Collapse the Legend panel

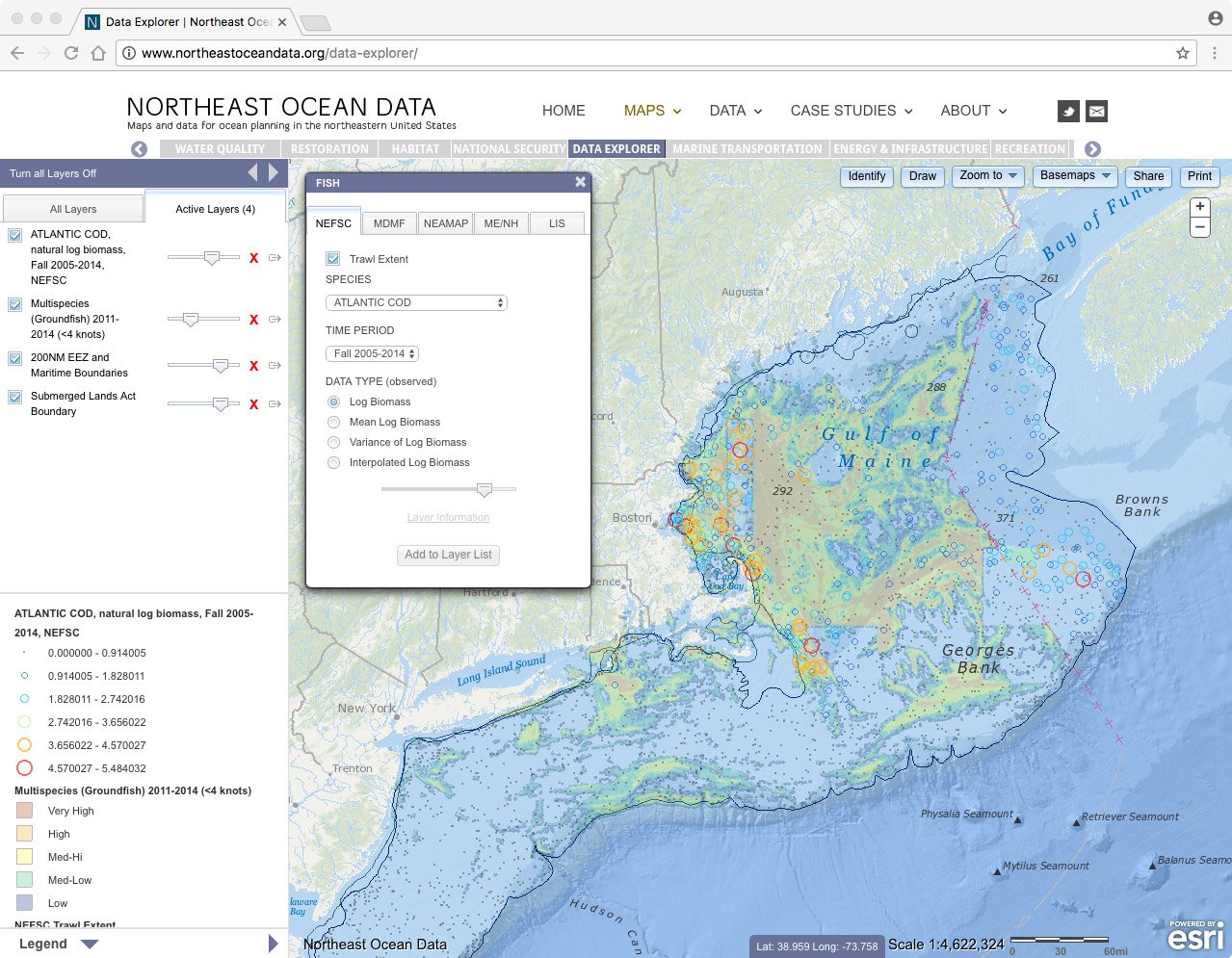click(90, 945)
